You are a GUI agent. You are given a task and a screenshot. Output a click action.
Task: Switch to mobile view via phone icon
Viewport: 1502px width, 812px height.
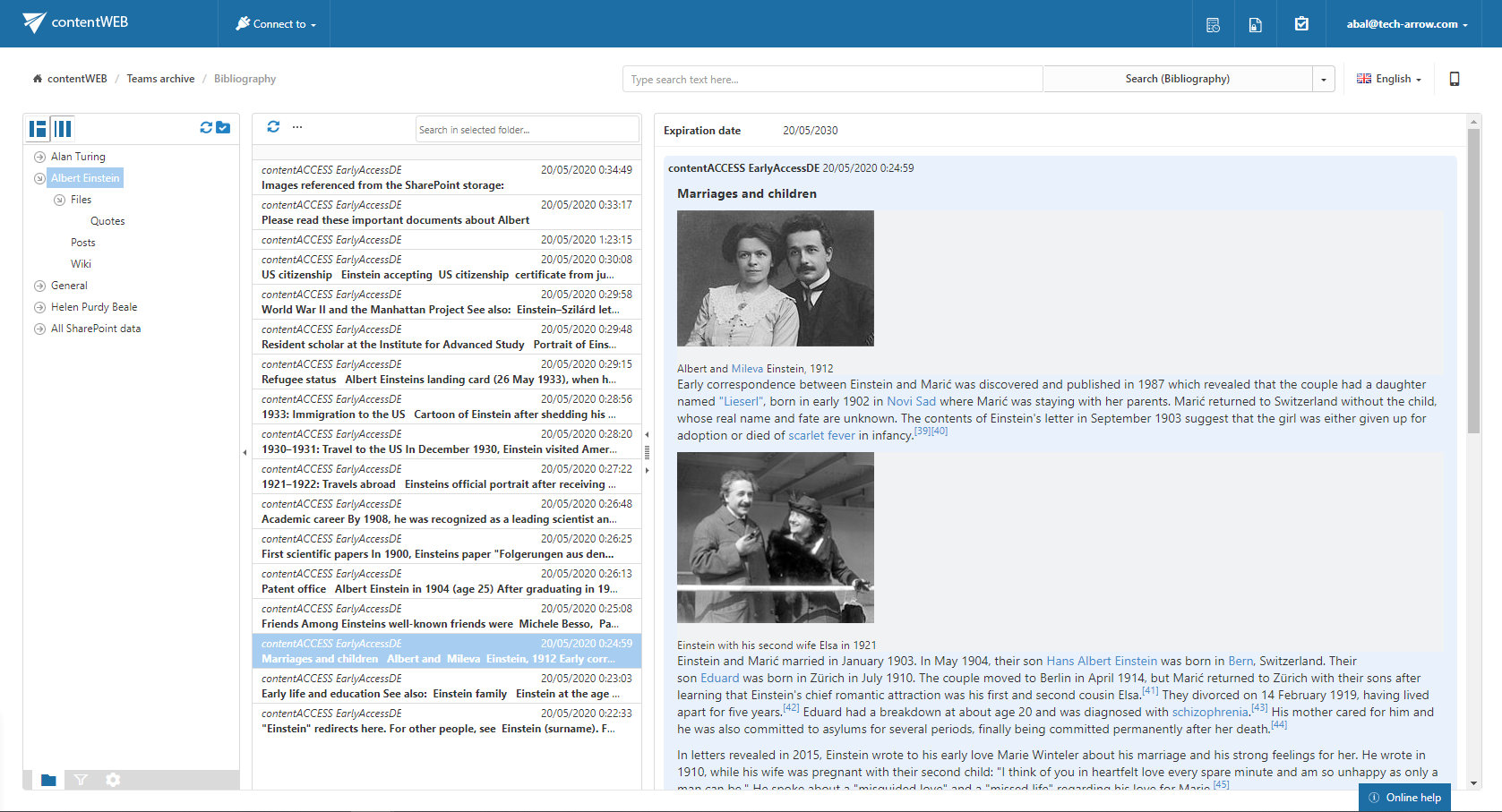pos(1454,79)
